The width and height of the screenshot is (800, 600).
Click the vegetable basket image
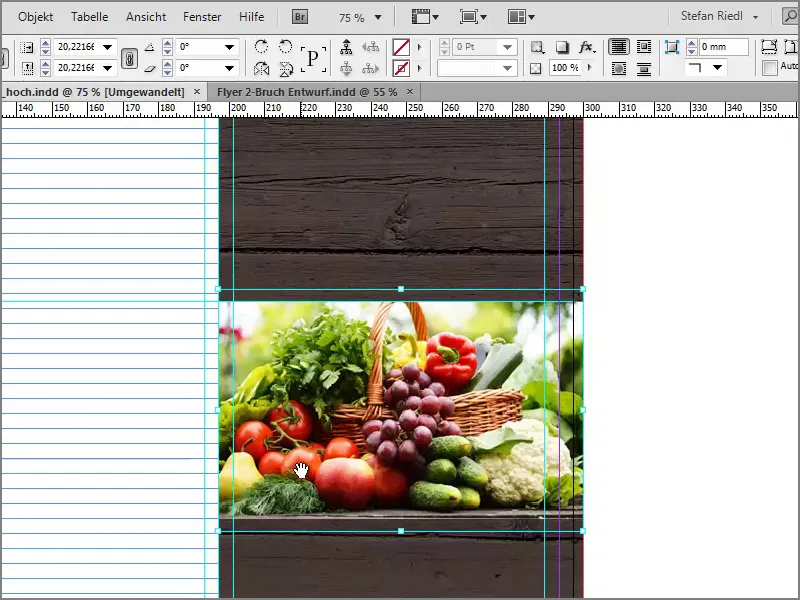click(401, 410)
